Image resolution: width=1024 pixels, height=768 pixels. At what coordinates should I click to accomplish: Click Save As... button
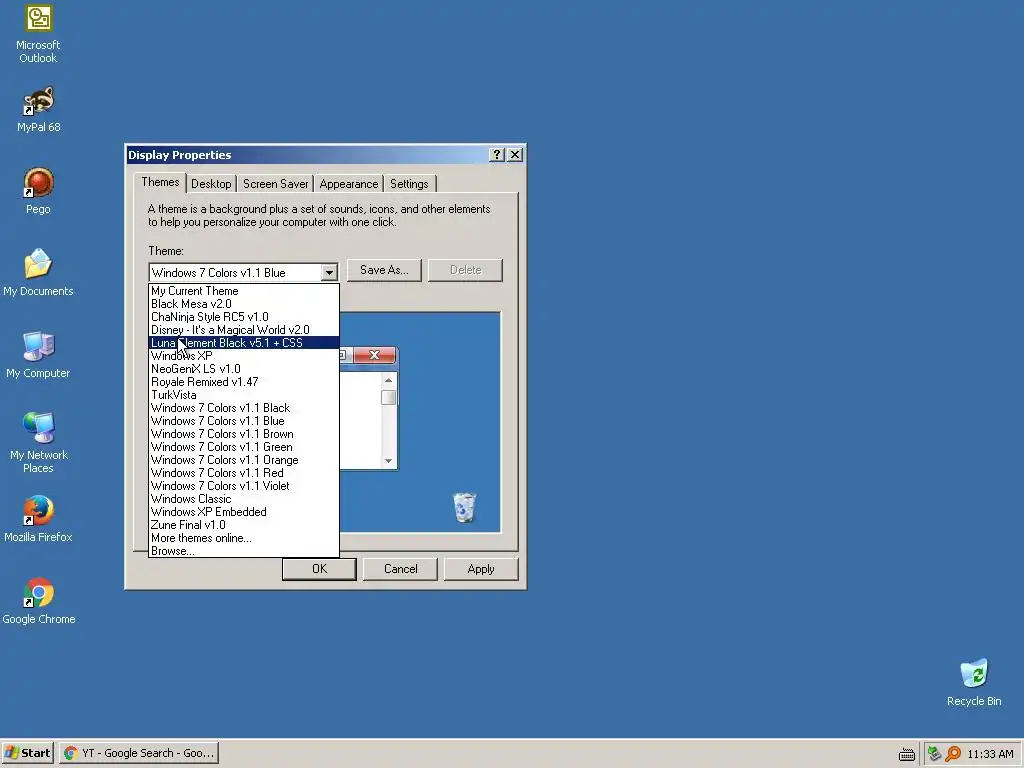[x=384, y=270]
